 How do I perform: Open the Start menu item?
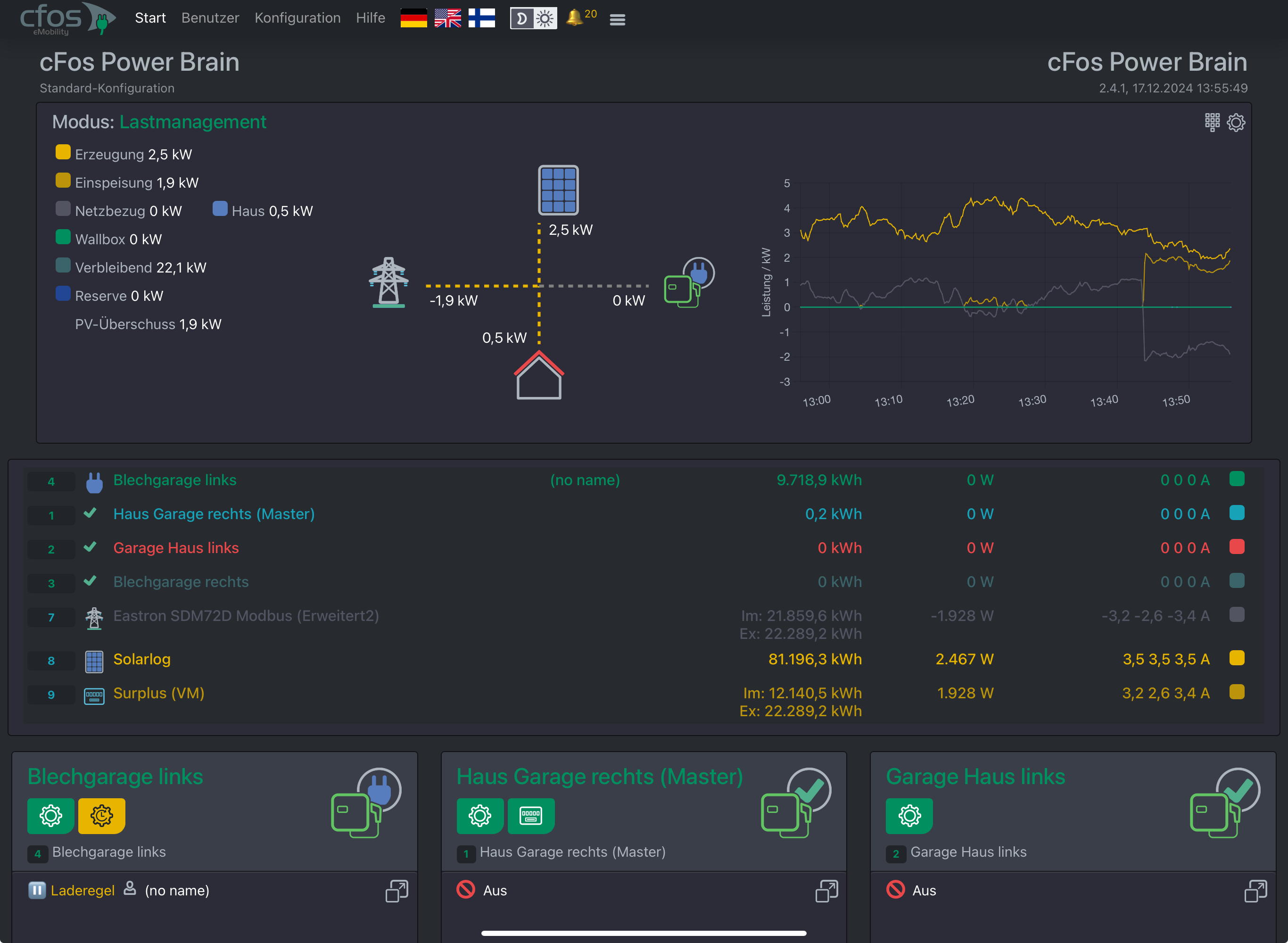[x=150, y=18]
